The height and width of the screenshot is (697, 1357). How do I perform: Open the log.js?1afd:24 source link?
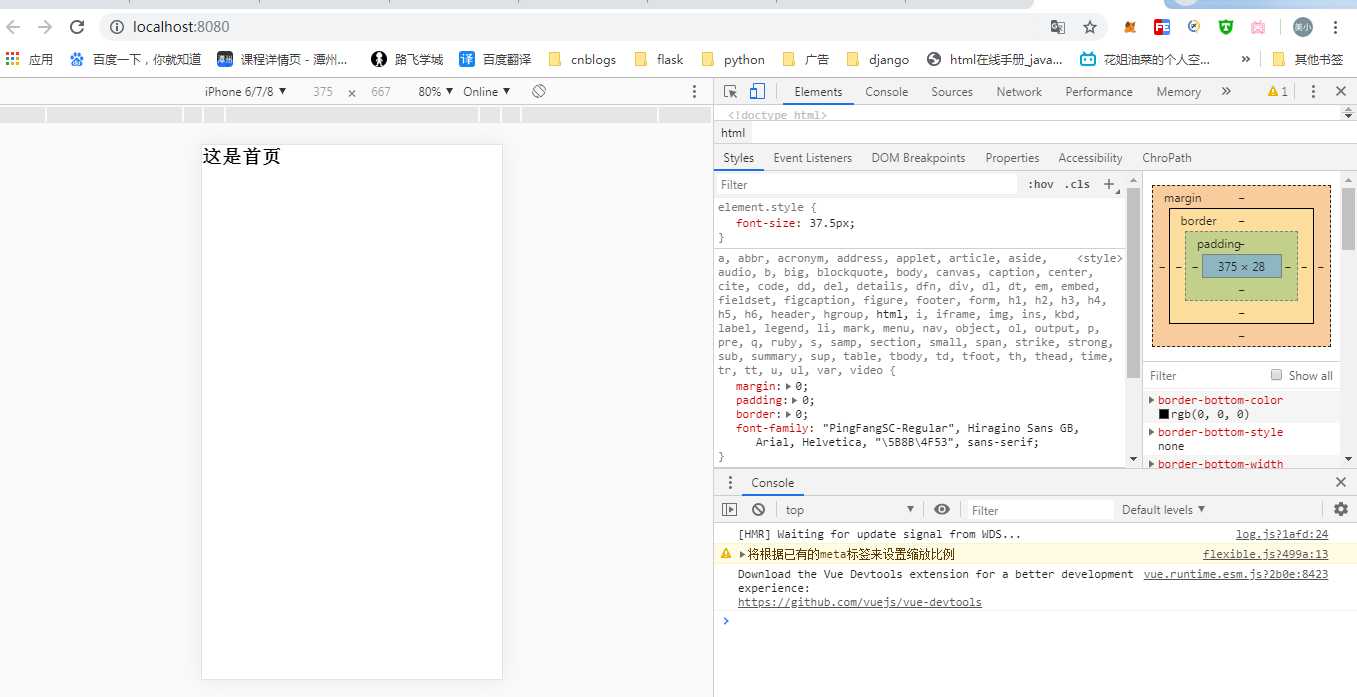tap(1282, 534)
